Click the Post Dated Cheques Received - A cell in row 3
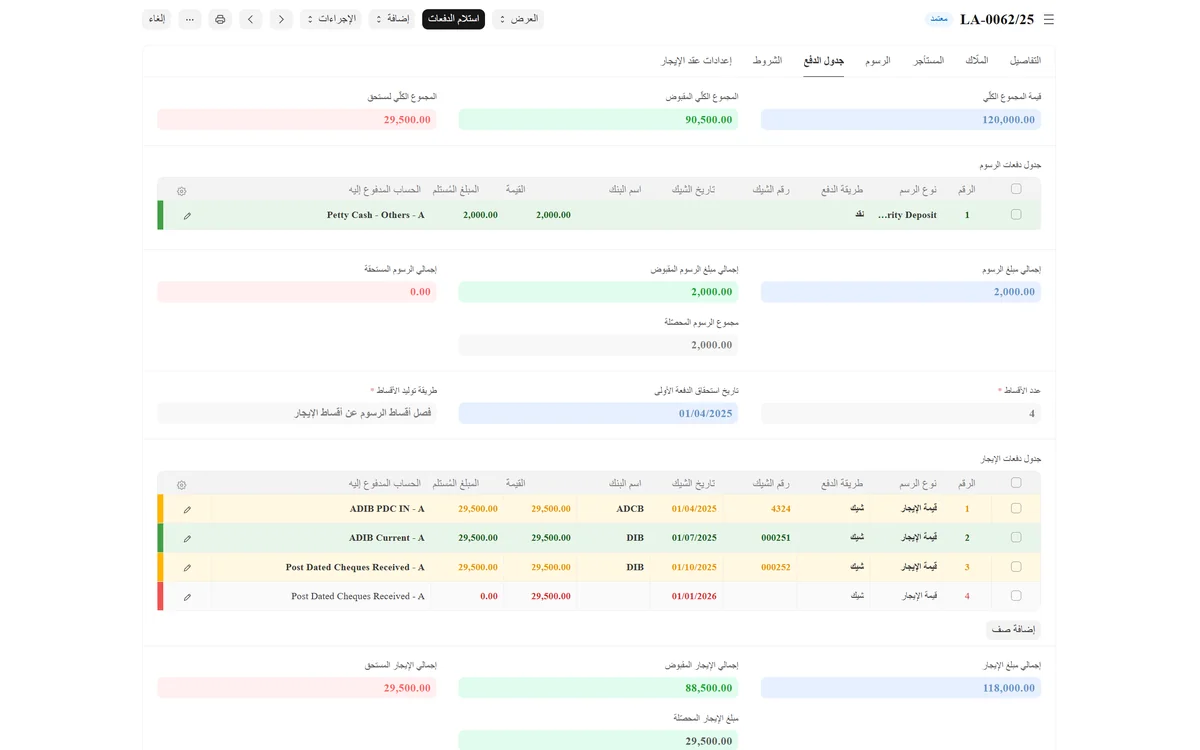This screenshot has height=750, width=1200. (320, 567)
